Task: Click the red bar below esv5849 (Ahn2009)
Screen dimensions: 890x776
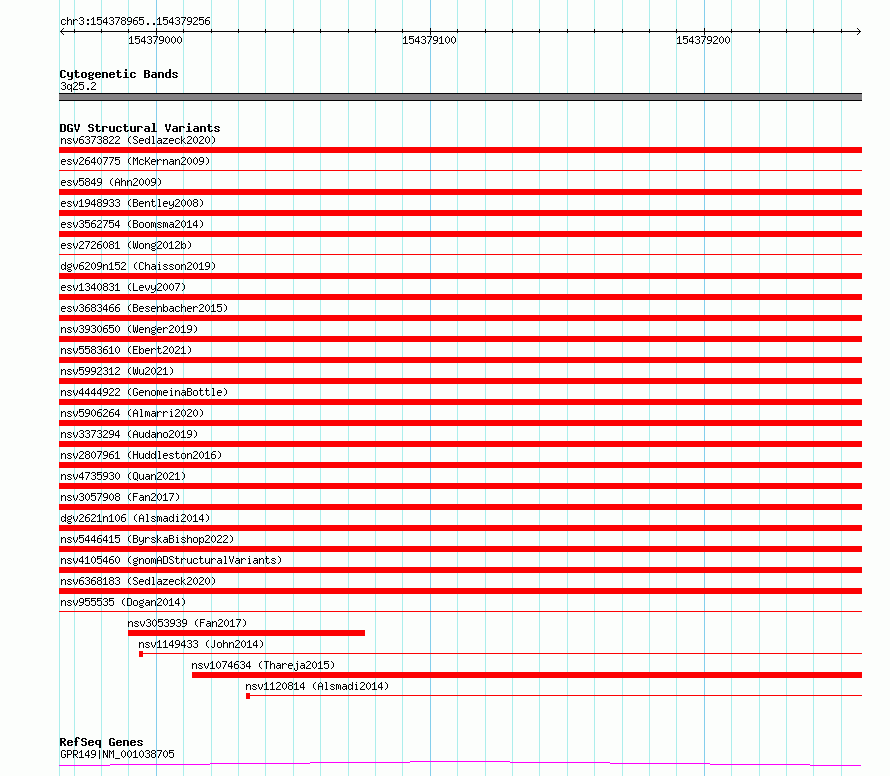Action: pos(460,192)
